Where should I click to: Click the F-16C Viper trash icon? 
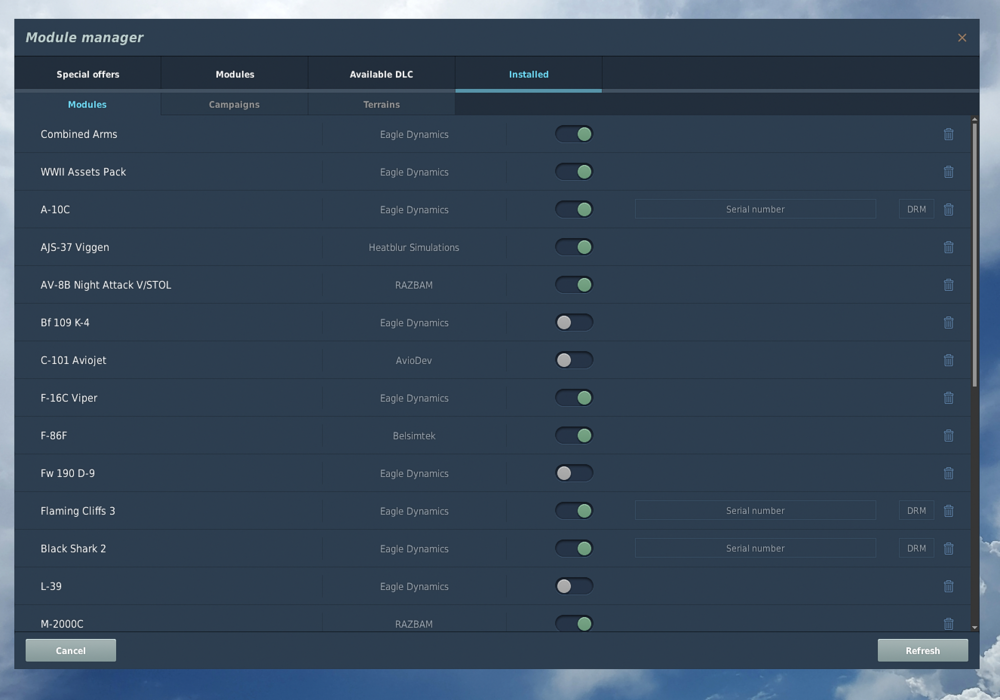948,397
